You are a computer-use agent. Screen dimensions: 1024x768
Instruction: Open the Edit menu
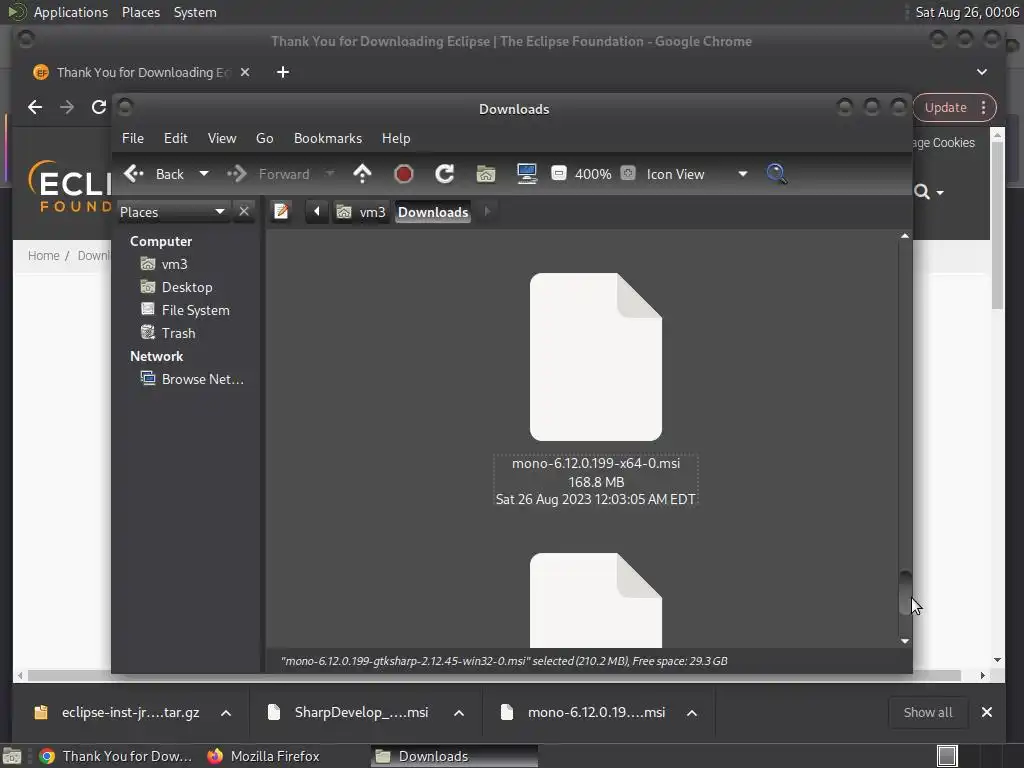coord(176,138)
